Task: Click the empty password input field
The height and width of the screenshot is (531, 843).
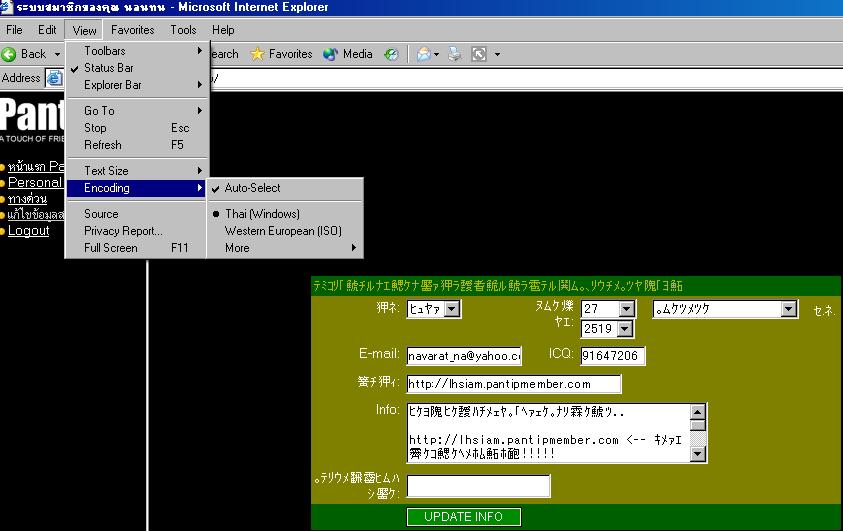Action: tap(478, 486)
